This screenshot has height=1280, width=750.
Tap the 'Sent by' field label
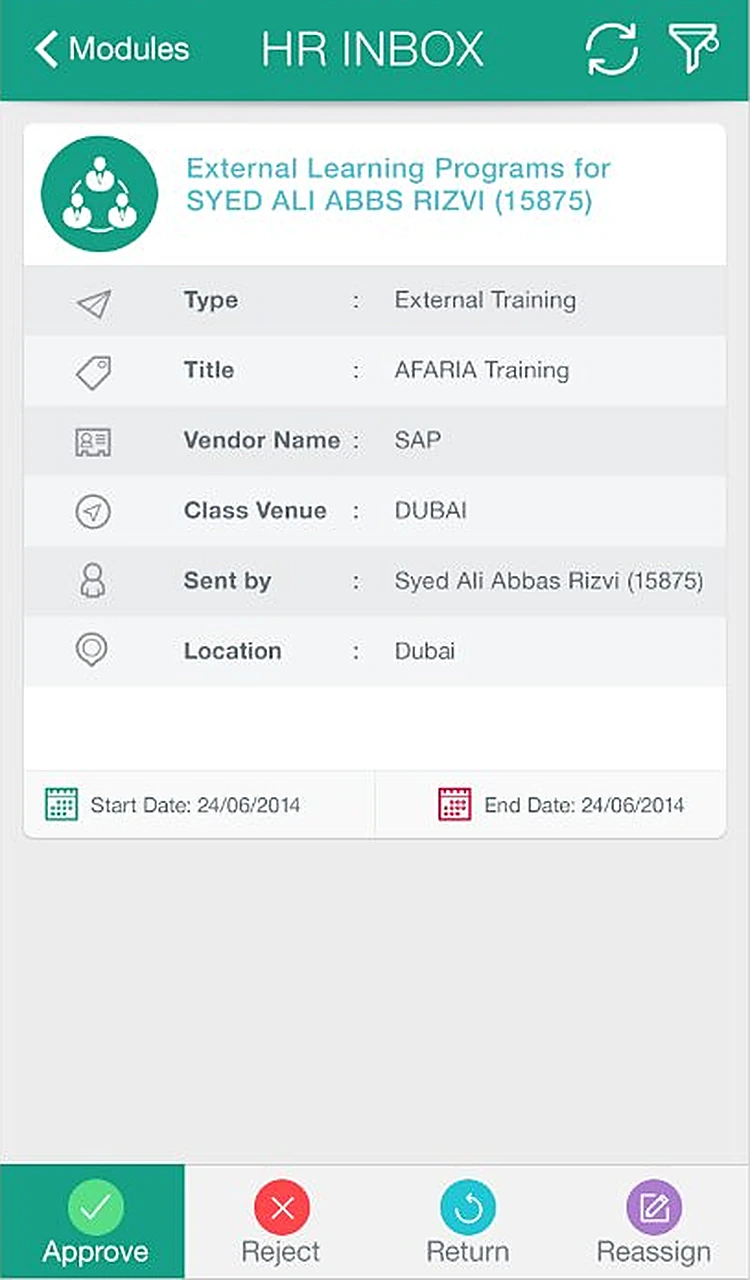point(227,581)
